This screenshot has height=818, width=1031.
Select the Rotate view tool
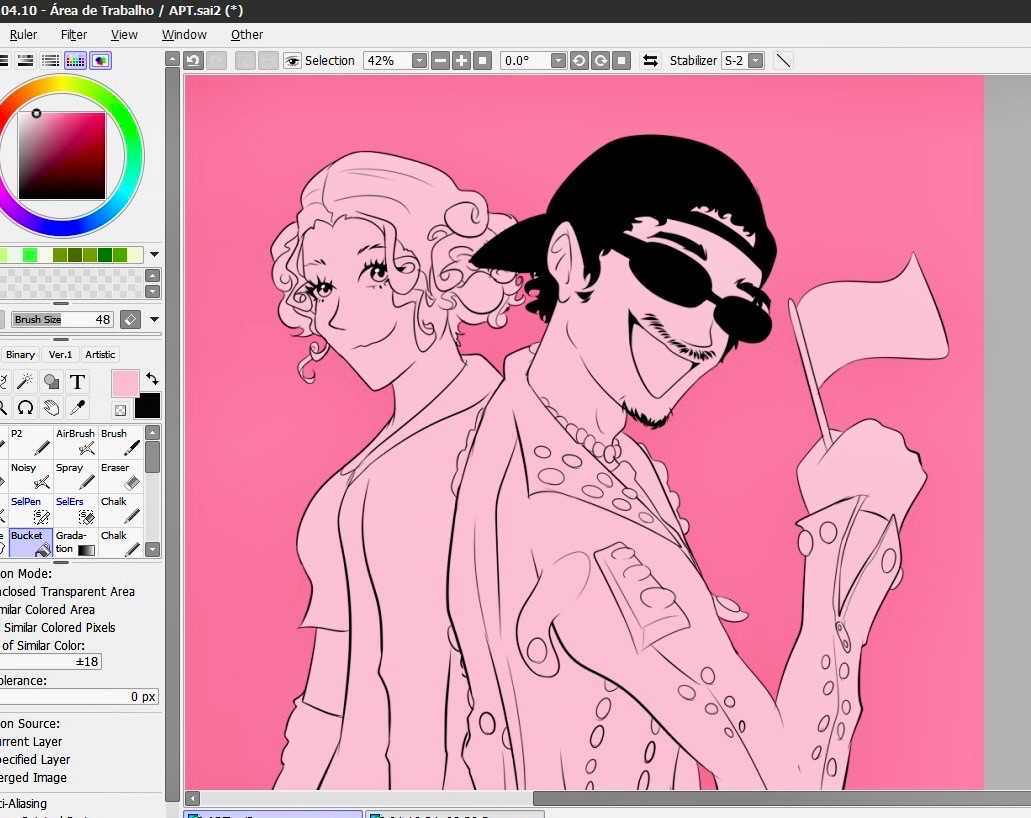pos(25,408)
